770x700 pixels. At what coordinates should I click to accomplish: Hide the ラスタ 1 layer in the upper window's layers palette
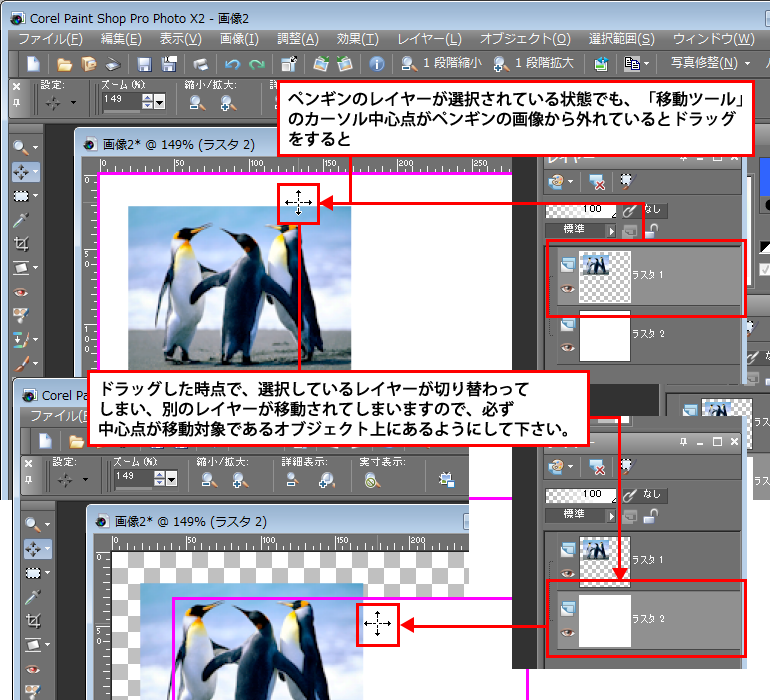point(568,289)
